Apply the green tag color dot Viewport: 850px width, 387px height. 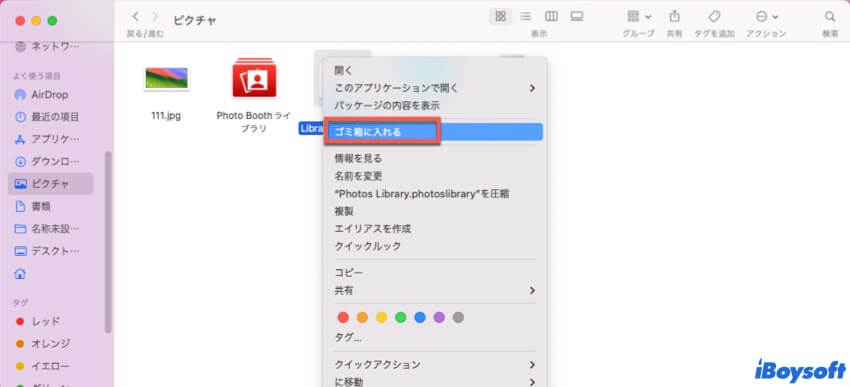401,318
